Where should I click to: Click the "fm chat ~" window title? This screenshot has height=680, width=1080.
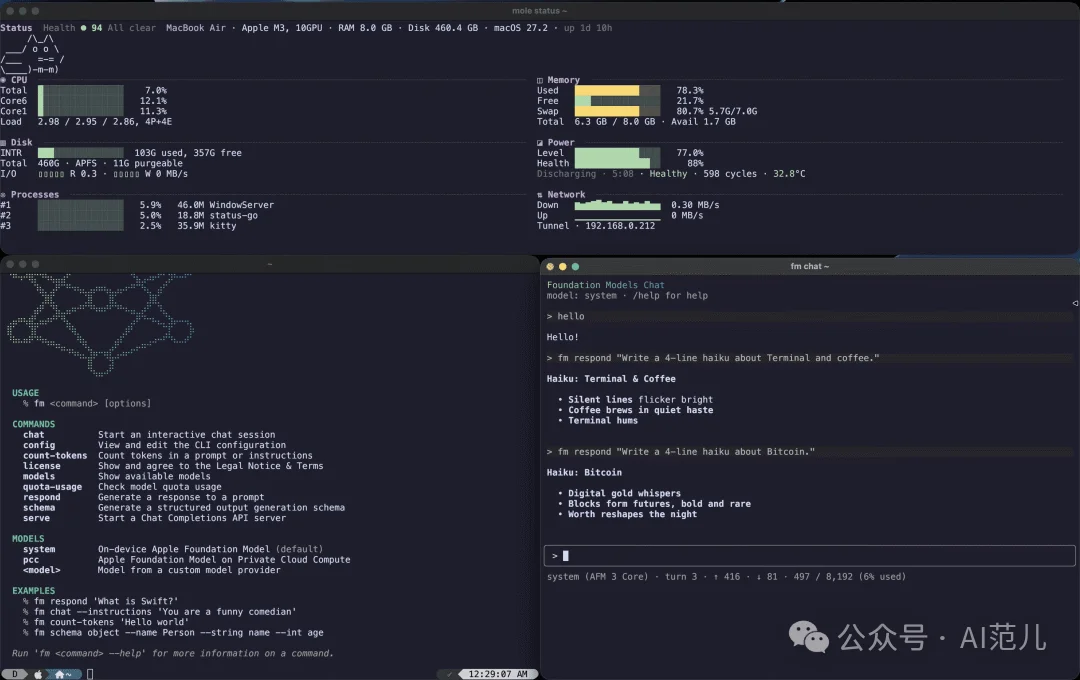809,267
